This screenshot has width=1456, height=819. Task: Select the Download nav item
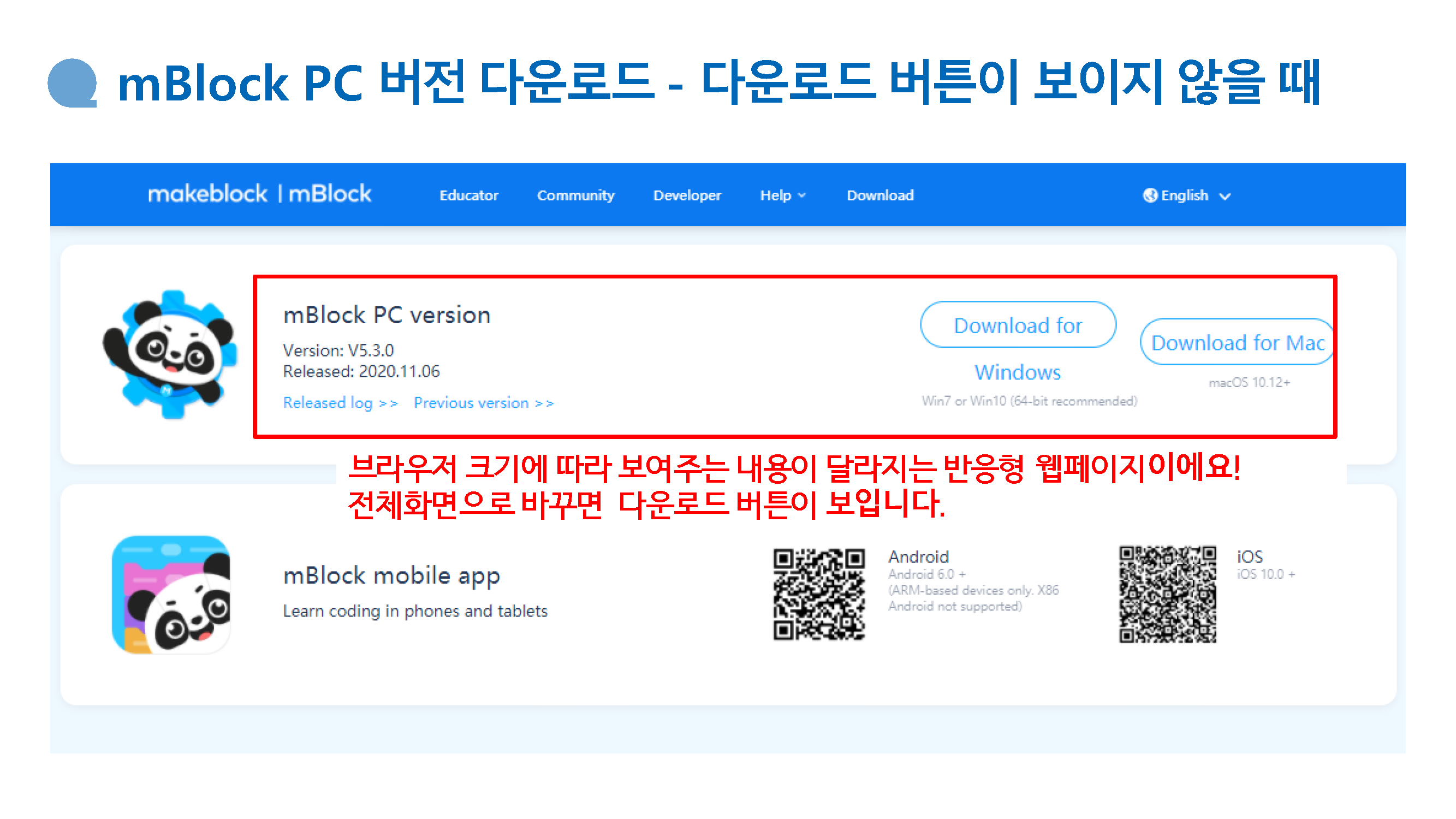tap(879, 195)
